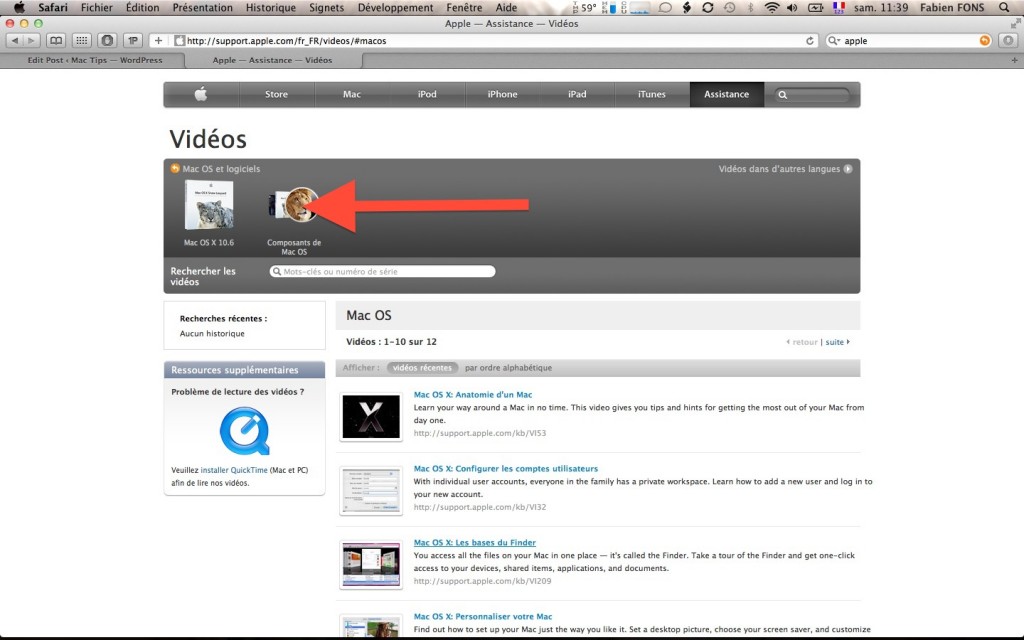Select the Apple — Assistance — Vidéos tab
Viewport: 1024px width, 640px height.
click(272, 60)
